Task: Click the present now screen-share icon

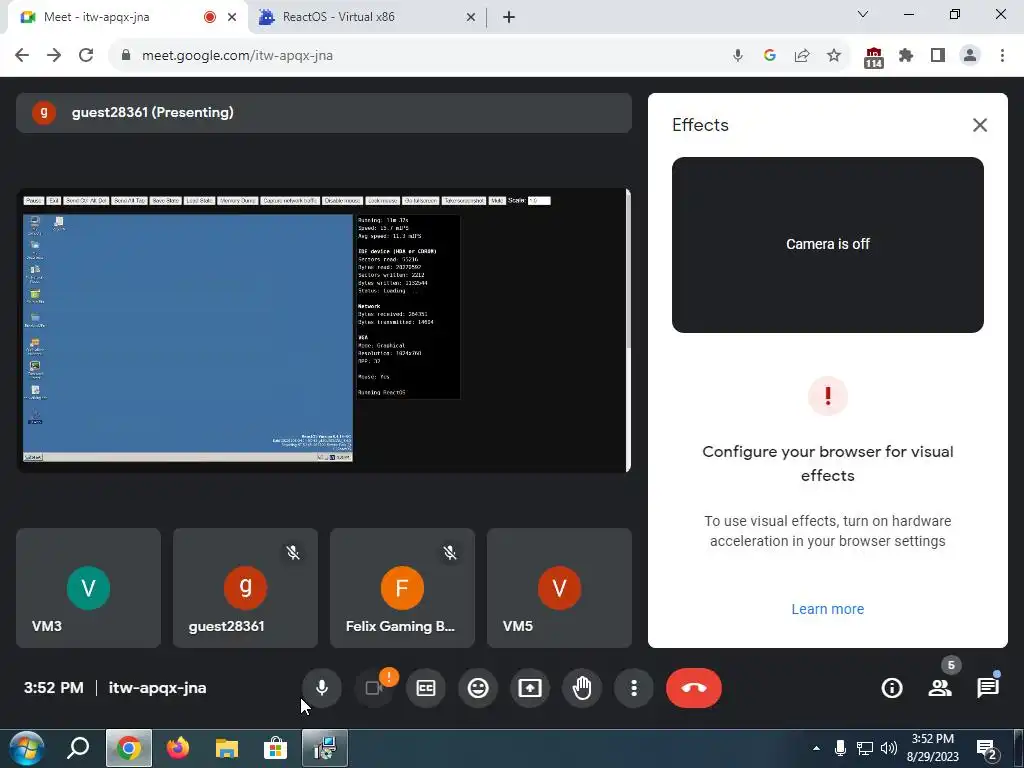Action: (530, 688)
